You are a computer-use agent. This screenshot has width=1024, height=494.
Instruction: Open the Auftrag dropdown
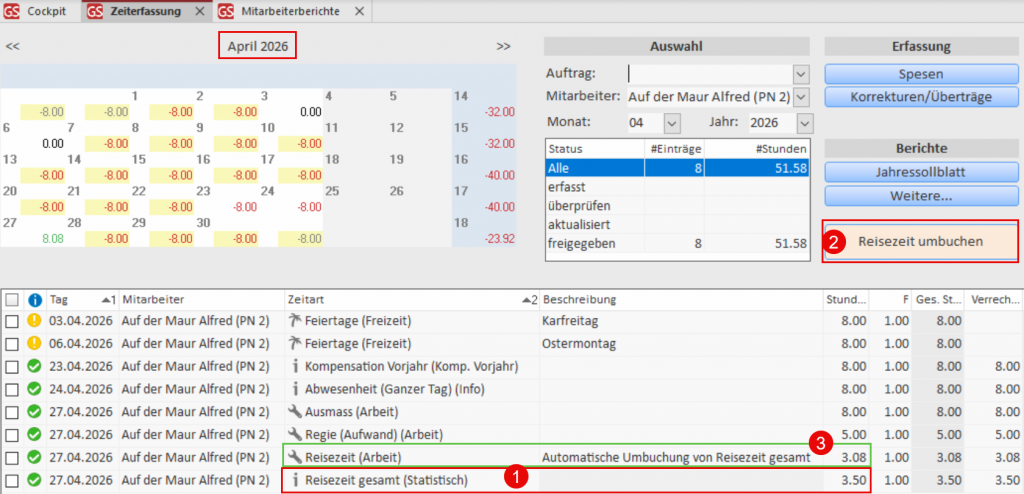coord(800,74)
